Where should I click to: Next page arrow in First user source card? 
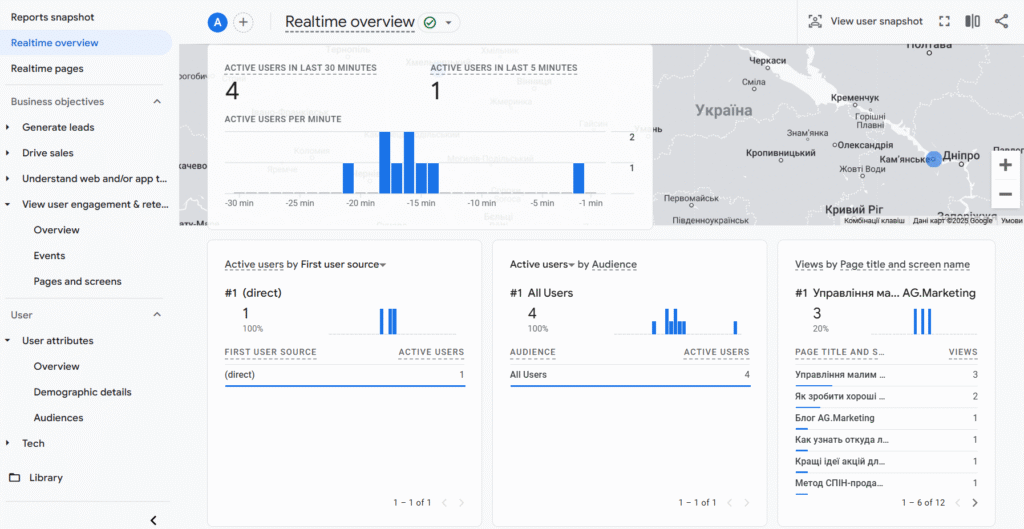pyautogui.click(x=462, y=503)
